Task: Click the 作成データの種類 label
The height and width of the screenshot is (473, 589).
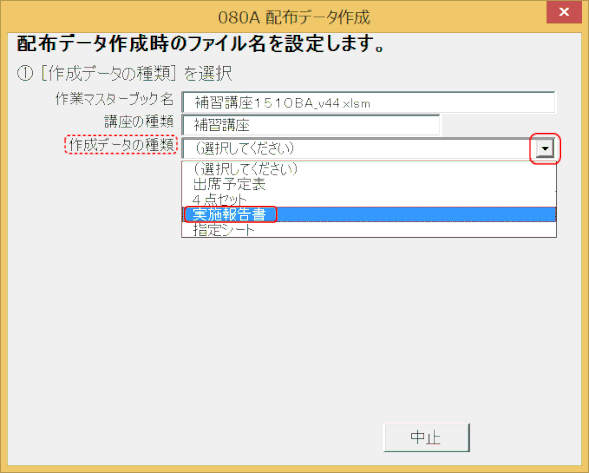Action: (121, 145)
